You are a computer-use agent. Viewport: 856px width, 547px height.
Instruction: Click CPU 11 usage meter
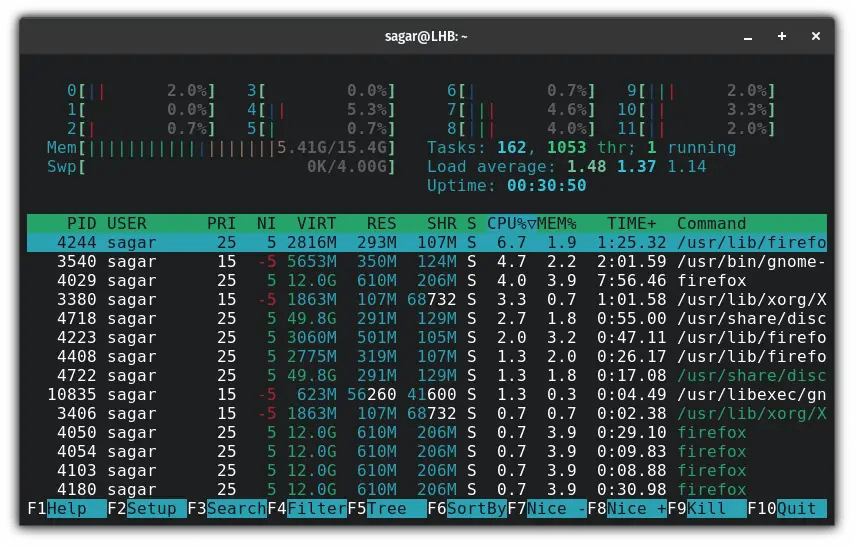[x=696, y=129]
